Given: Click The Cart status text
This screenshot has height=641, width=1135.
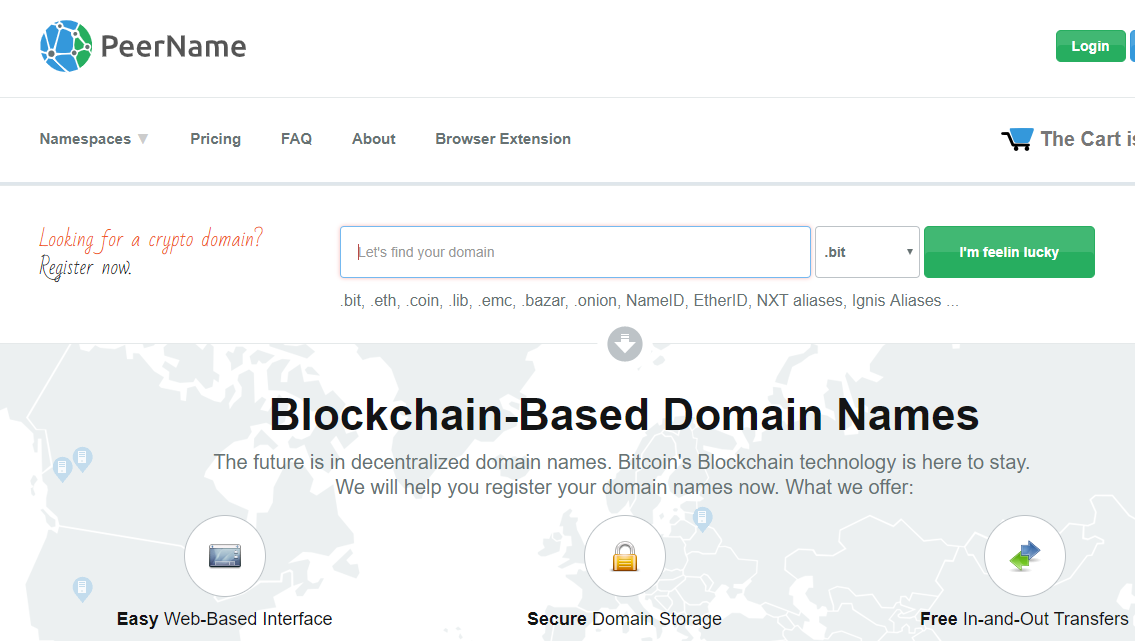Looking at the screenshot, I should pos(1087,139).
